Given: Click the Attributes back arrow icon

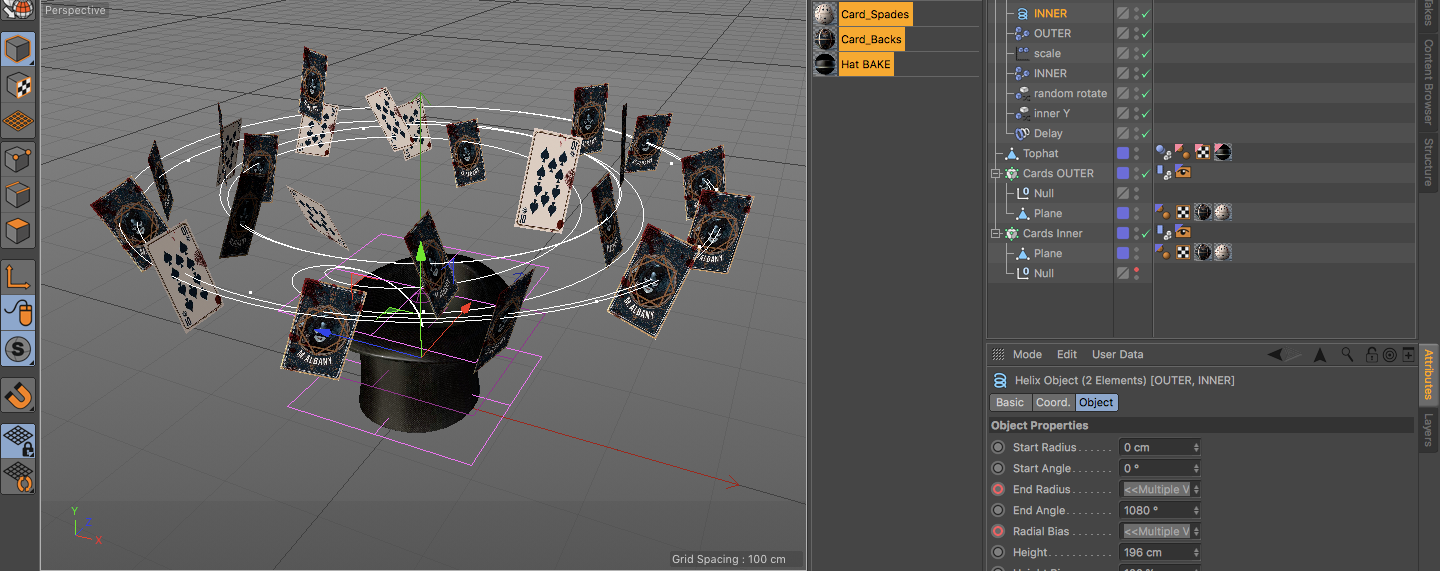Looking at the screenshot, I should (x=1276, y=354).
